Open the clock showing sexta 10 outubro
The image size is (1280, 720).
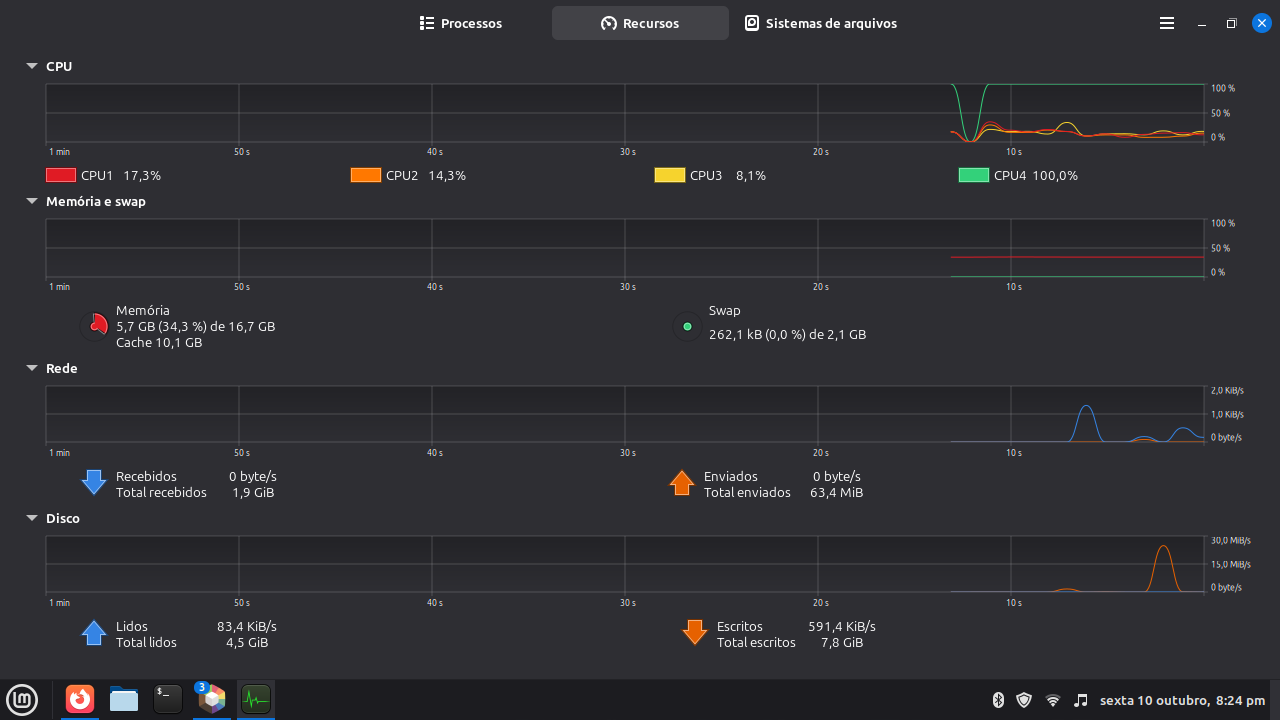coord(1182,700)
